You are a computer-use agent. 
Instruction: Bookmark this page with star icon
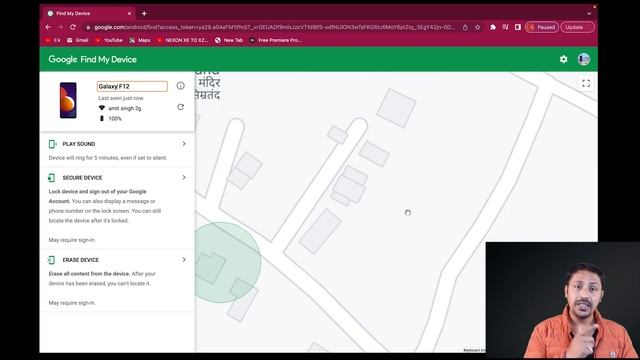(x=478, y=27)
